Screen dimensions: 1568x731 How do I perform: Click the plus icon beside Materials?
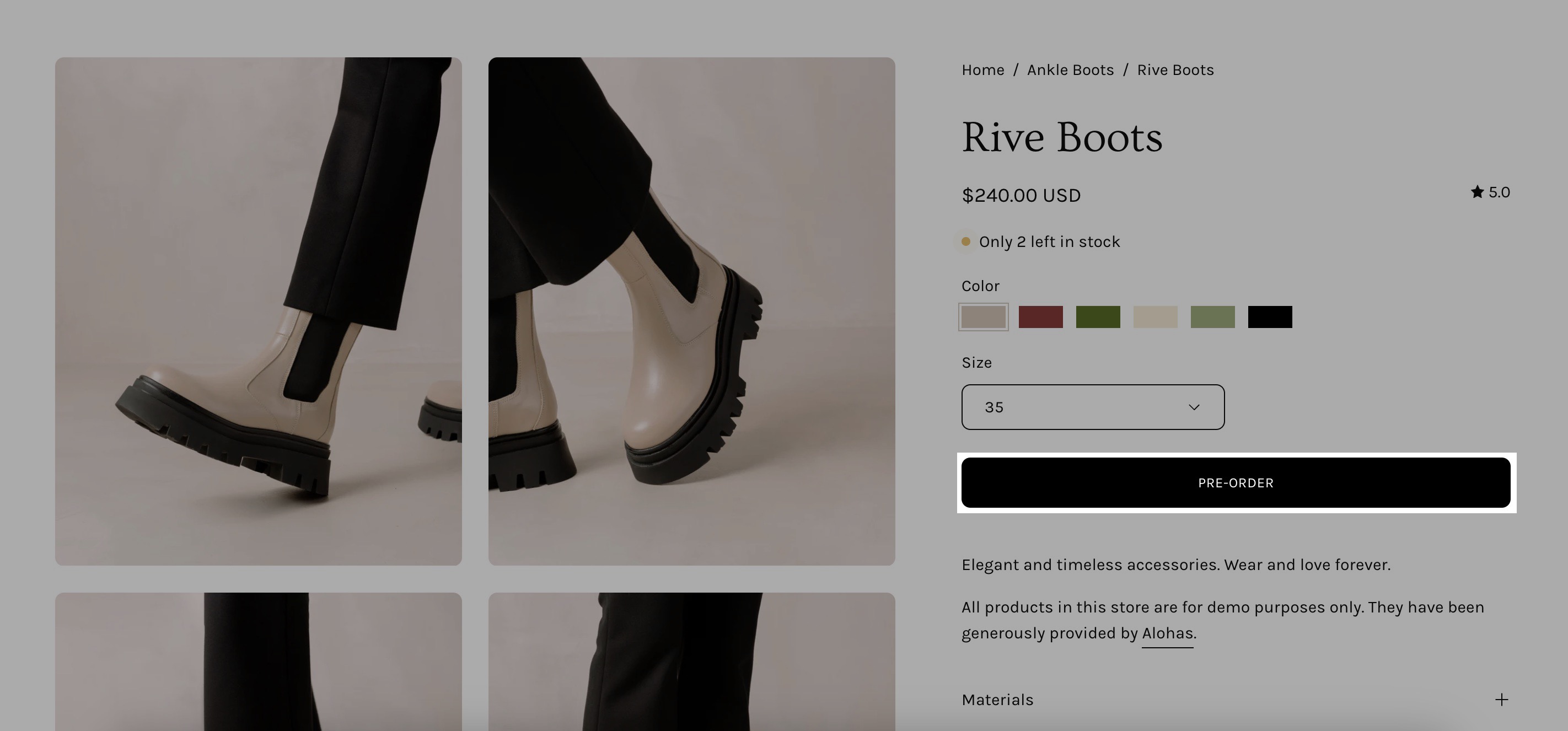1501,700
